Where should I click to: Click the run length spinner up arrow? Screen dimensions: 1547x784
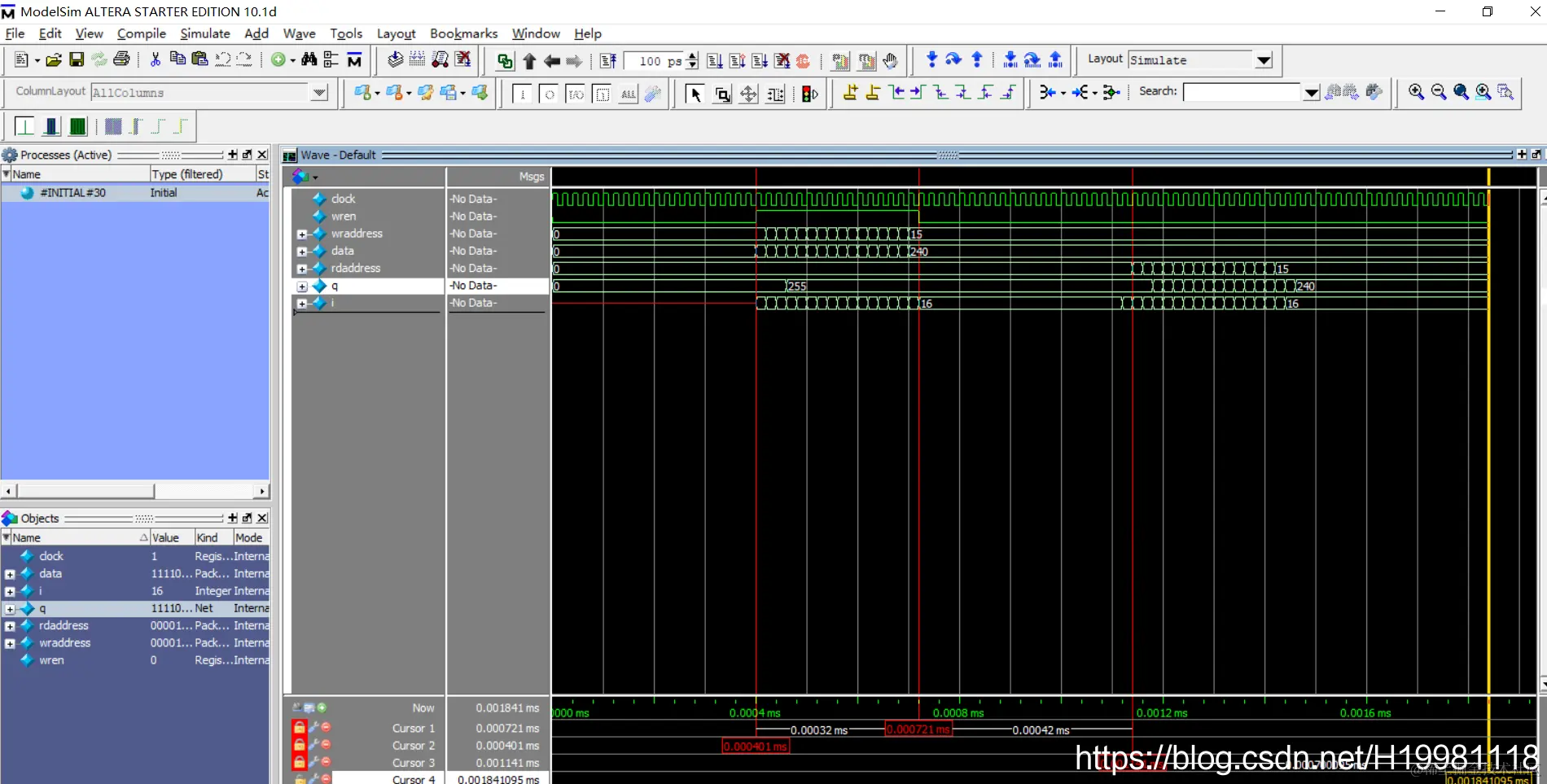pyautogui.click(x=692, y=56)
